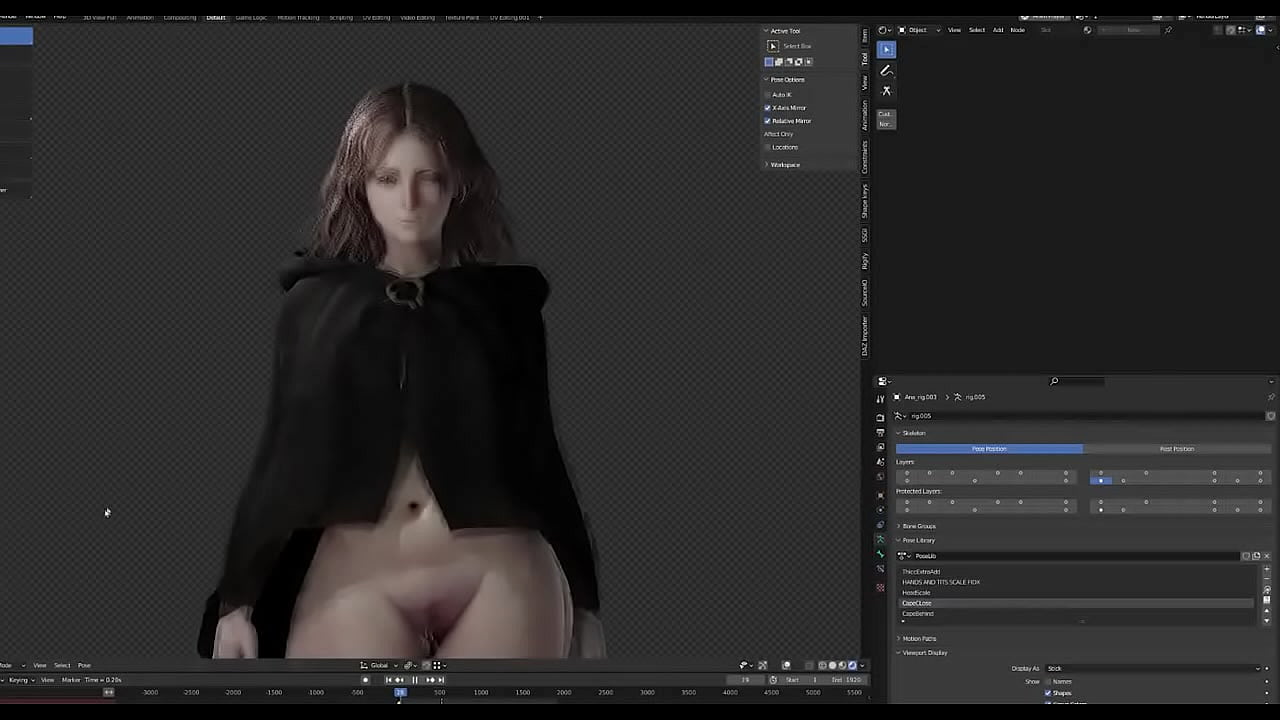Image resolution: width=1280 pixels, height=720 pixels.
Task: Pause the timeline playback
Action: (415, 680)
